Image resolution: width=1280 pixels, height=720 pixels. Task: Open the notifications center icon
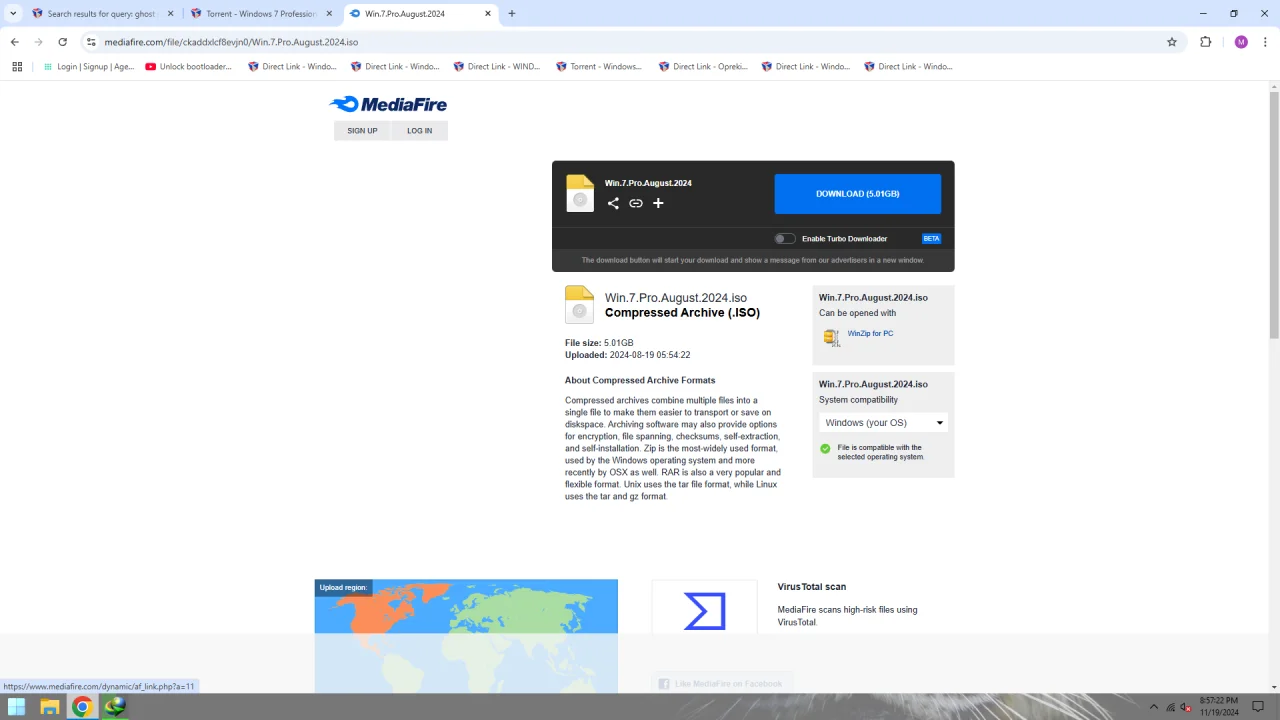(1258, 707)
